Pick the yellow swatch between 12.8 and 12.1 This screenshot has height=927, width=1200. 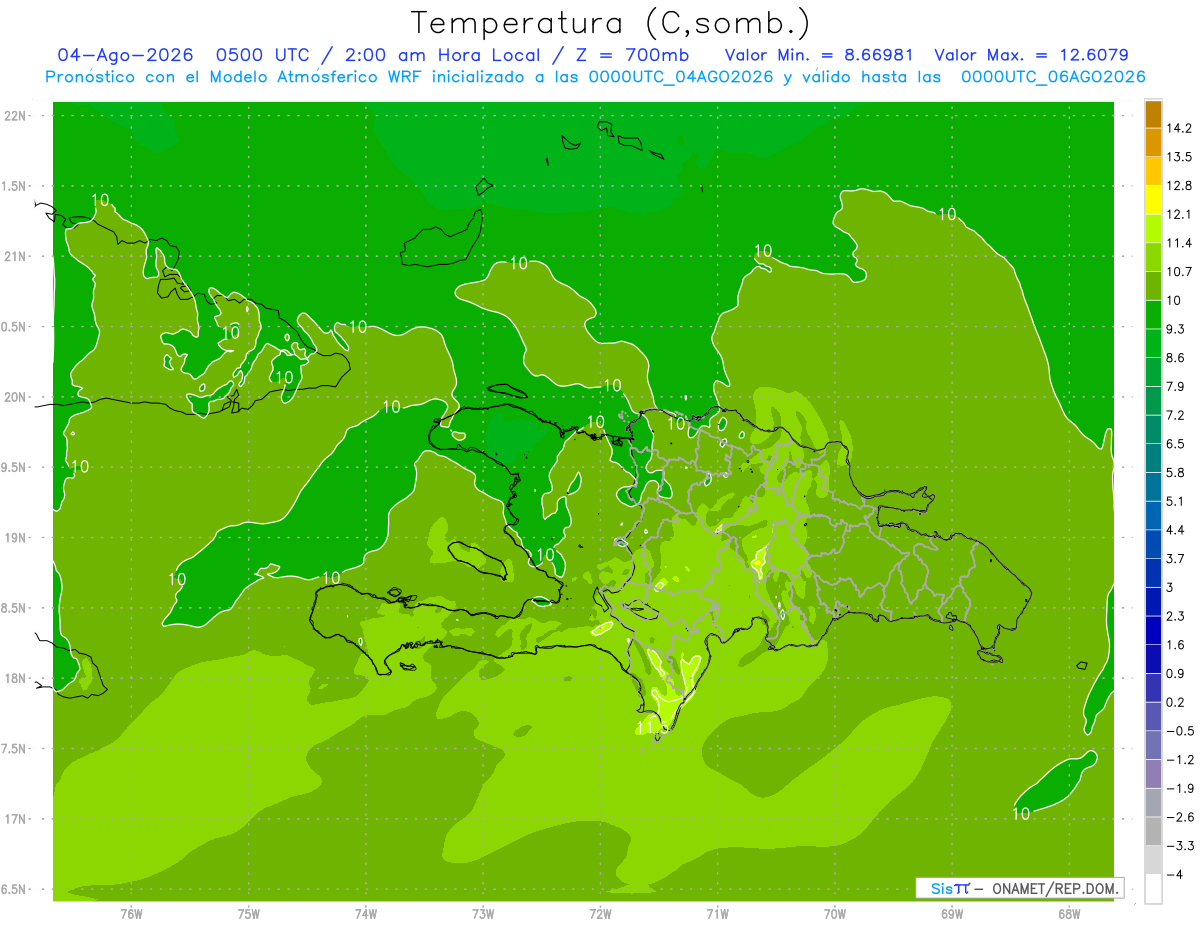1153,200
